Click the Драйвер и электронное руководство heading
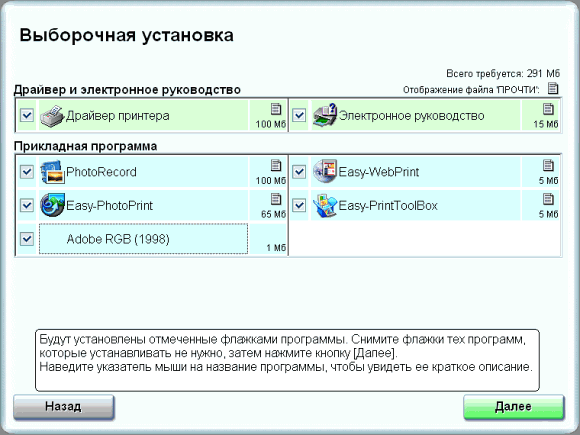This screenshot has height=435, width=580. [127, 90]
